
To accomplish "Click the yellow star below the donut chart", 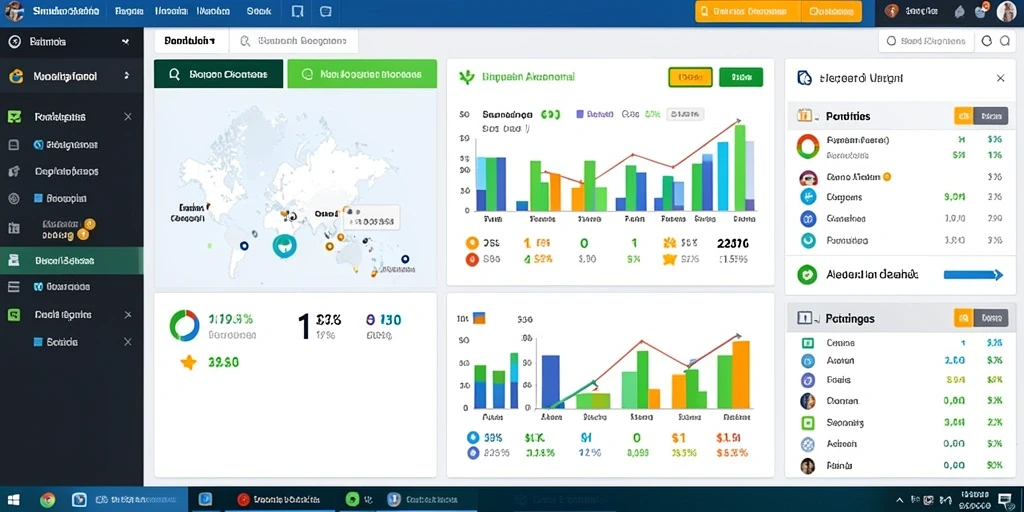I will (x=189, y=362).
